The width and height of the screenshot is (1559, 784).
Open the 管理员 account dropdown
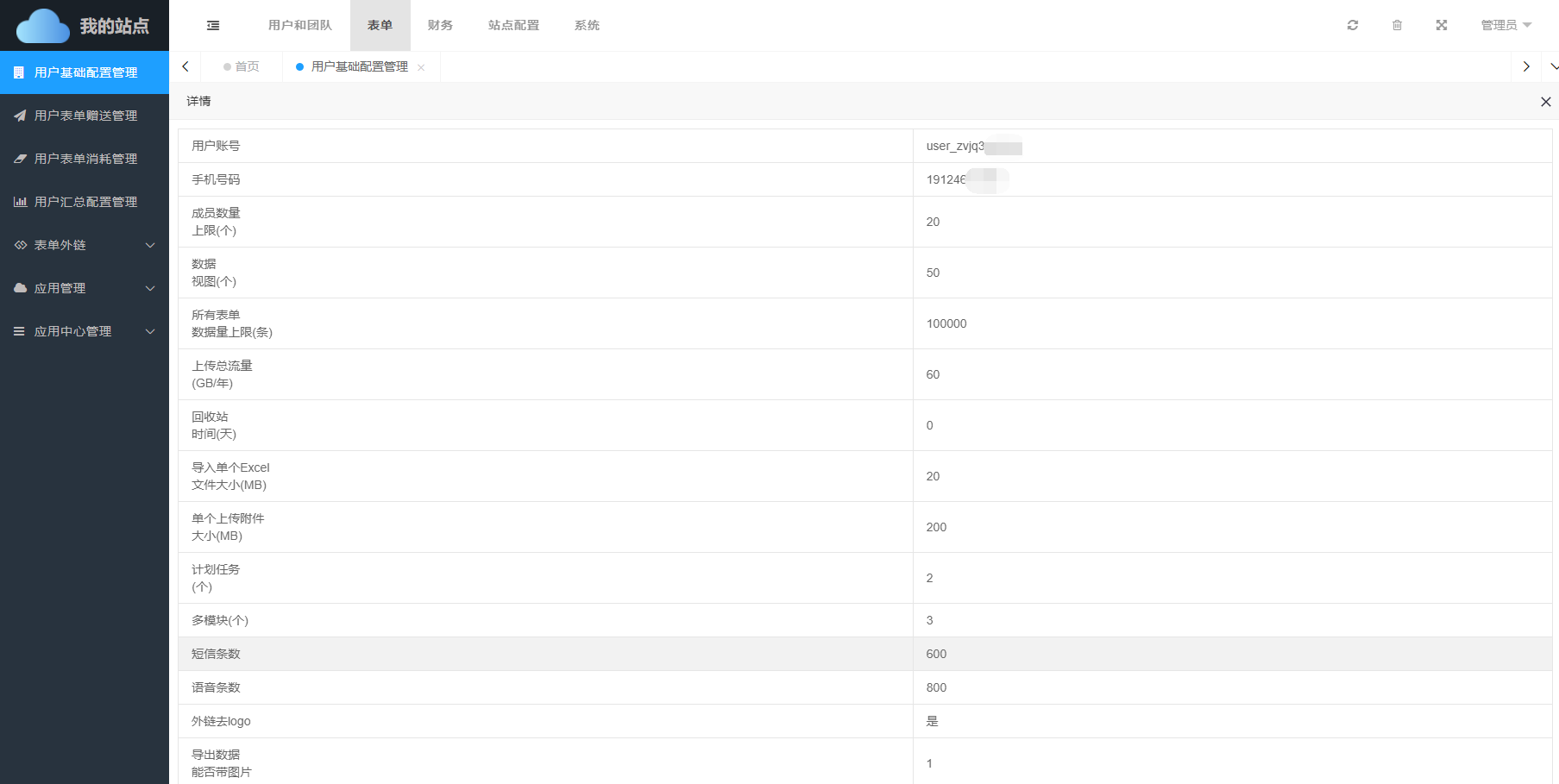[1506, 26]
